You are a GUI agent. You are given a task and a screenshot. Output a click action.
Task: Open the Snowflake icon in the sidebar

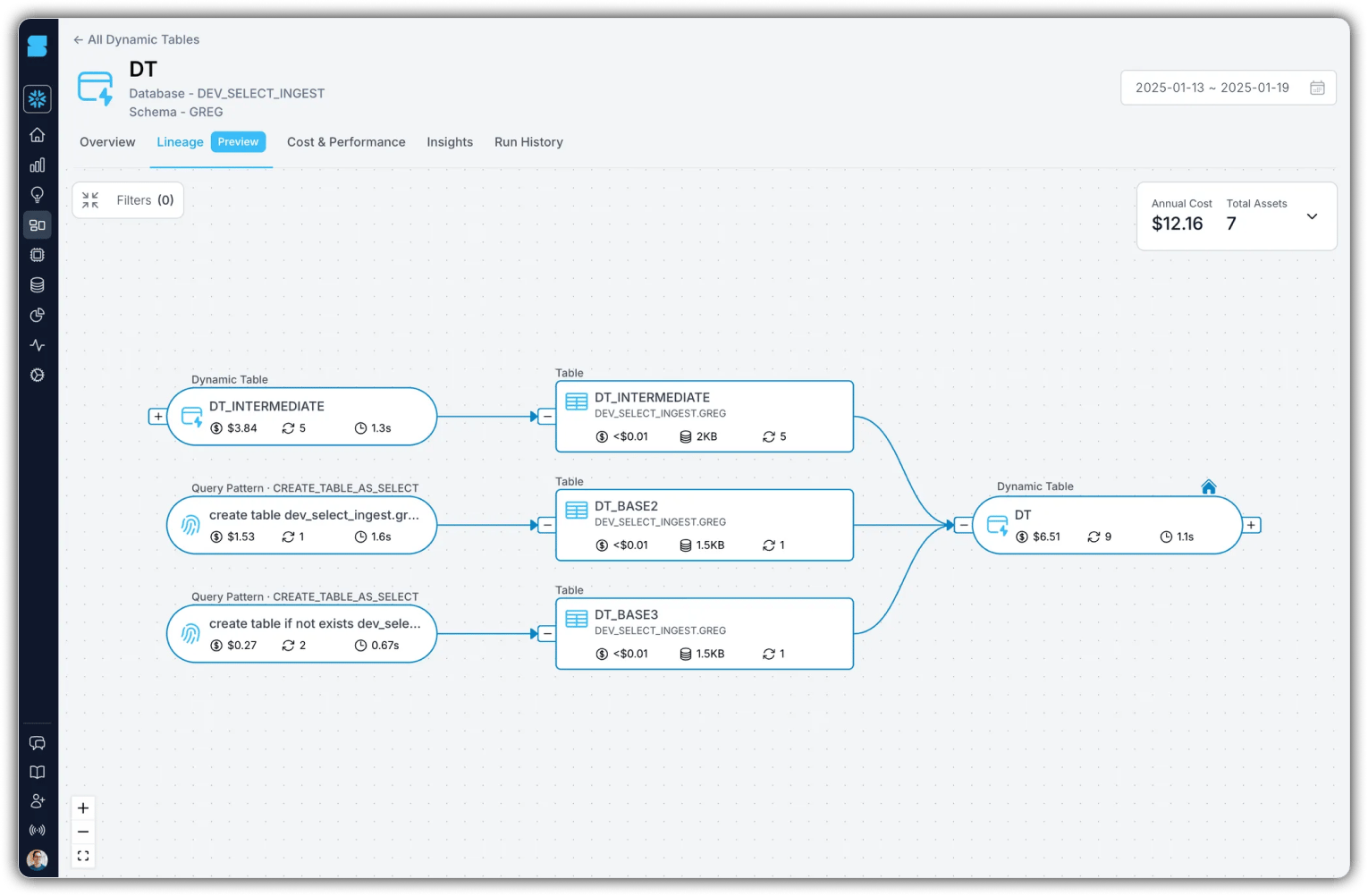38,99
